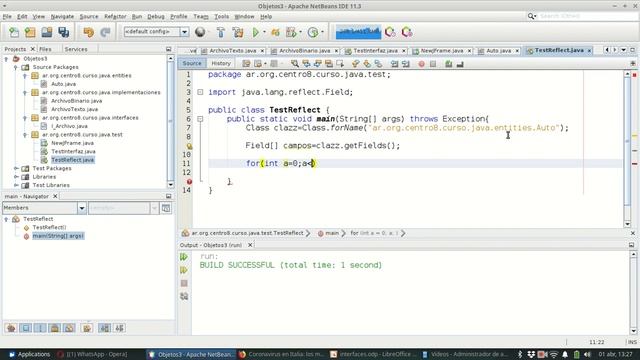
Task: Click the error marker beside line 13
Action: click(189, 182)
